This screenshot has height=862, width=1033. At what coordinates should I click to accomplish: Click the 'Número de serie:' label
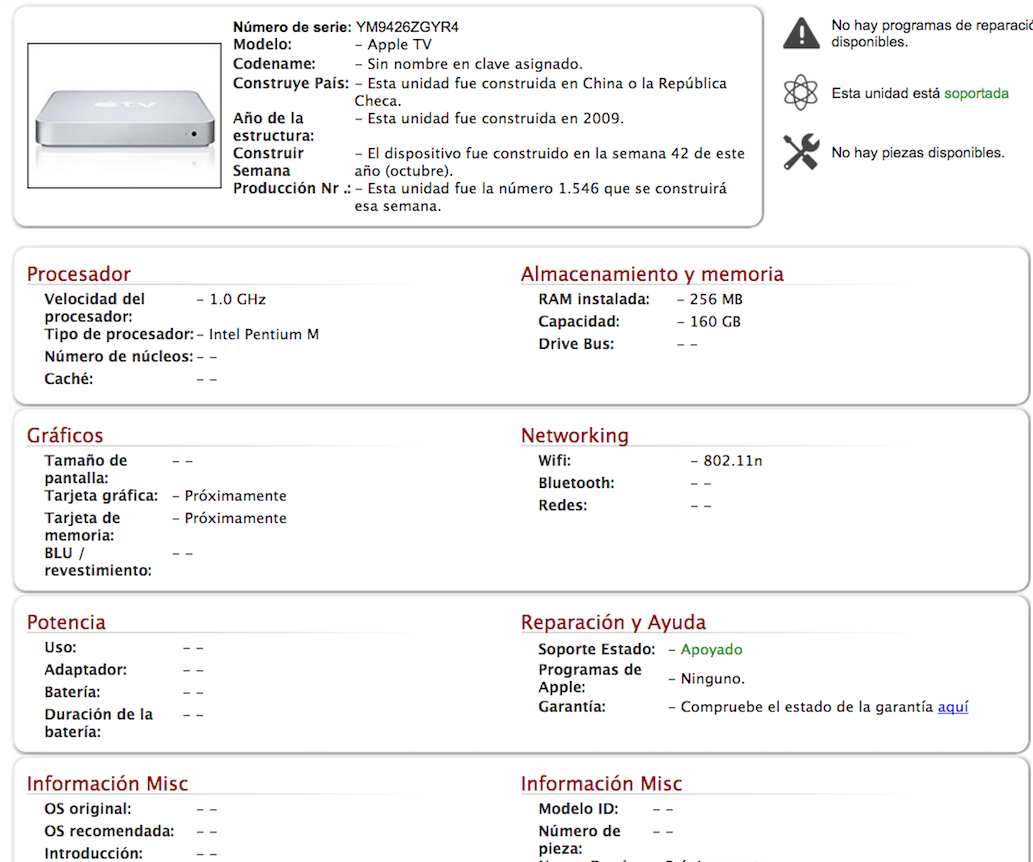point(292,27)
